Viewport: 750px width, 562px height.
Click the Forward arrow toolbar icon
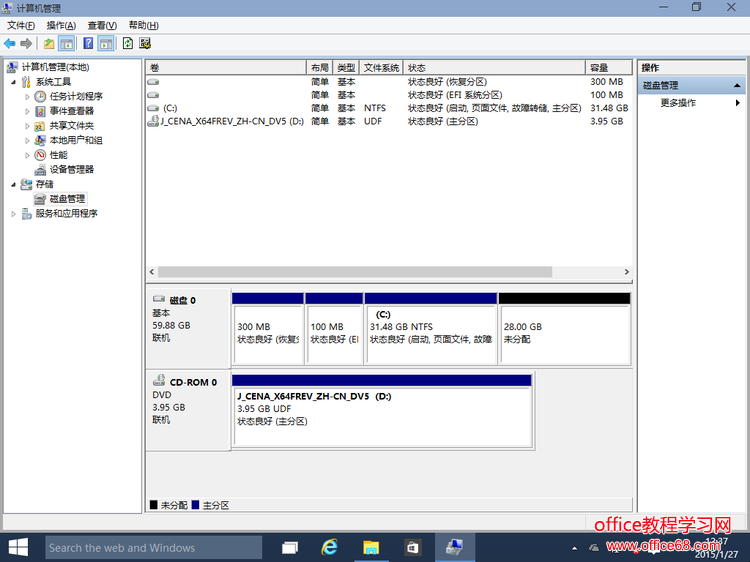click(x=26, y=44)
